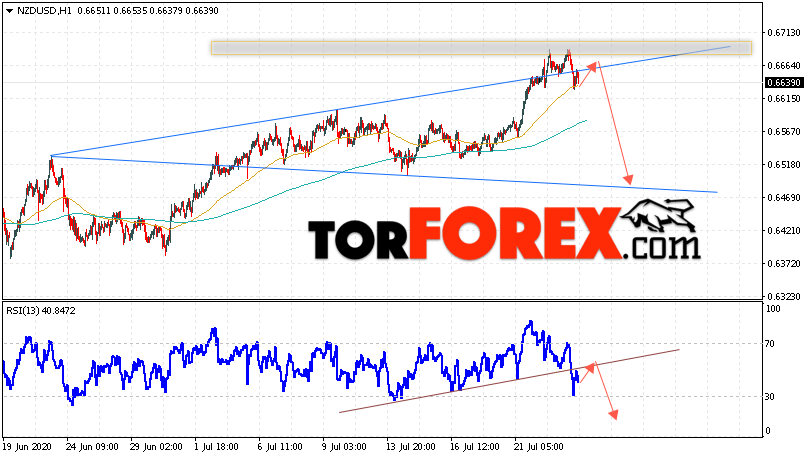Select the NZDUSD,H1 symbol label
The image size is (808, 458).
pyautogui.click(x=45, y=11)
